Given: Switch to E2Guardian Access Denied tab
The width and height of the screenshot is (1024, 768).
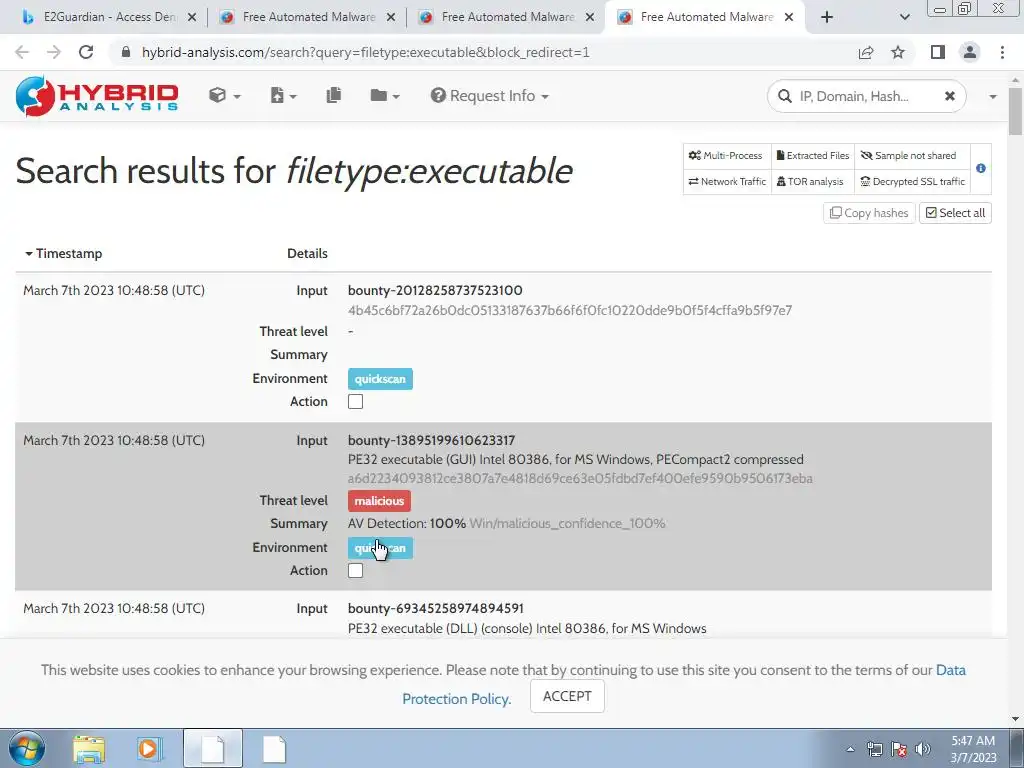Looking at the screenshot, I should 109,17.
